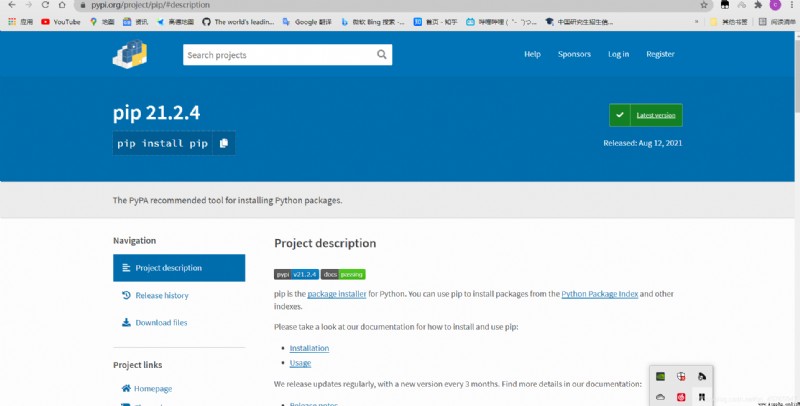The width and height of the screenshot is (800, 406).
Task: Click the PyPI logo in the header
Action: [130, 54]
